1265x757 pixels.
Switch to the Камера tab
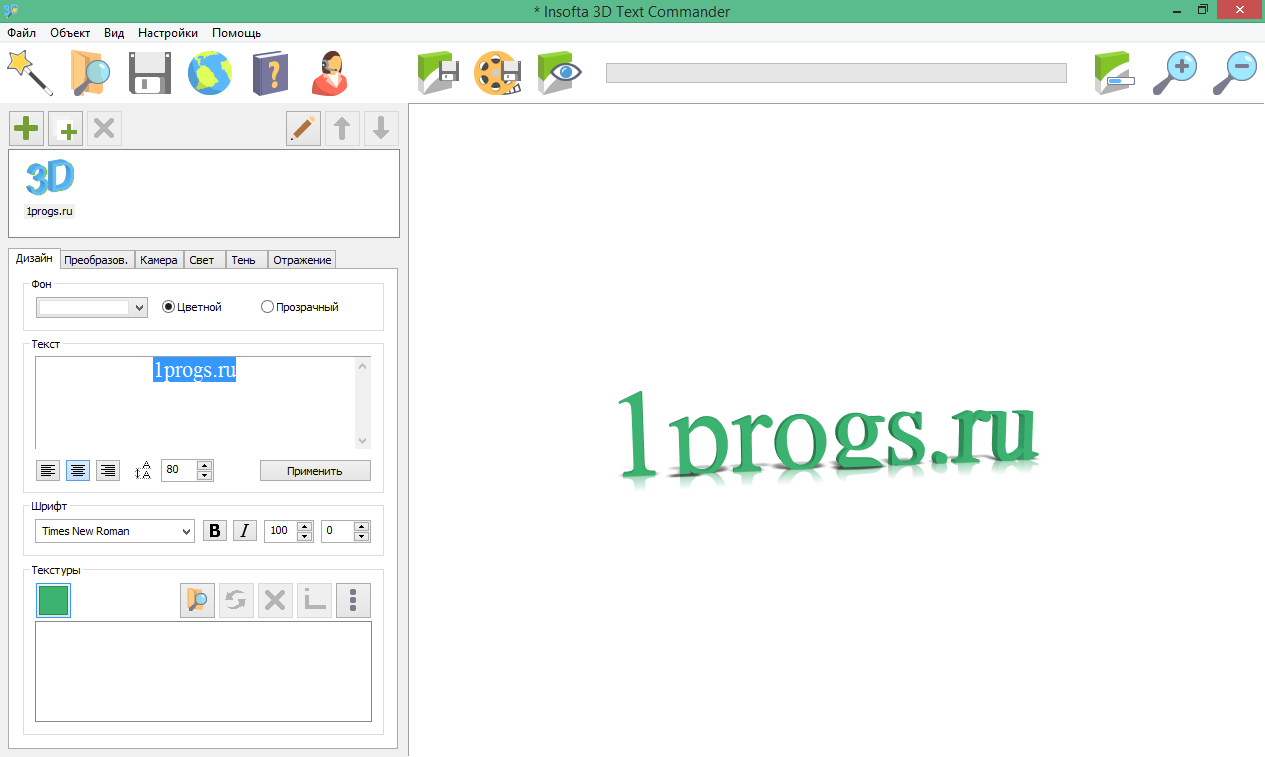(159, 260)
